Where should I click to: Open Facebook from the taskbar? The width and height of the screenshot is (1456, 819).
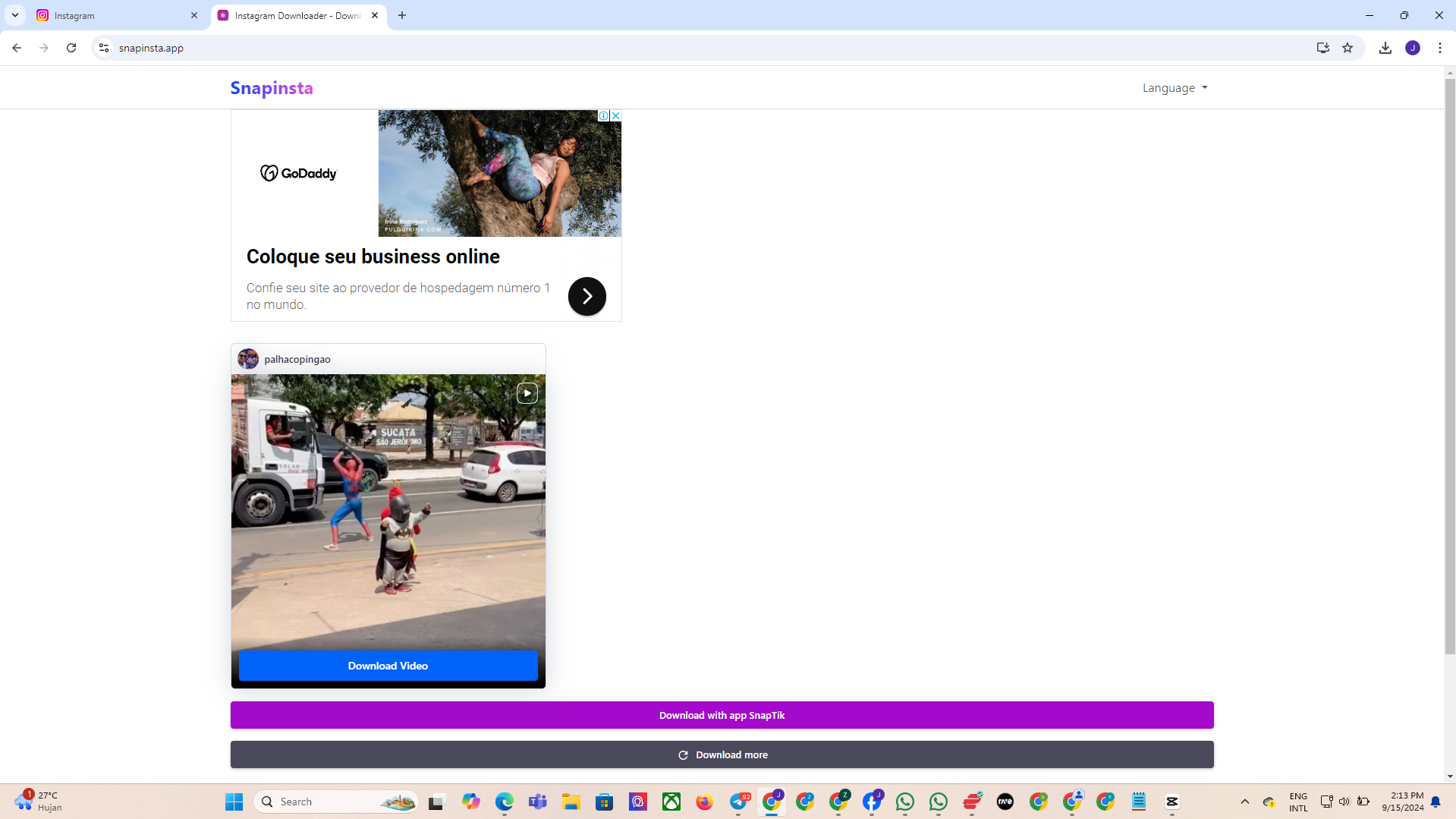coord(872,802)
